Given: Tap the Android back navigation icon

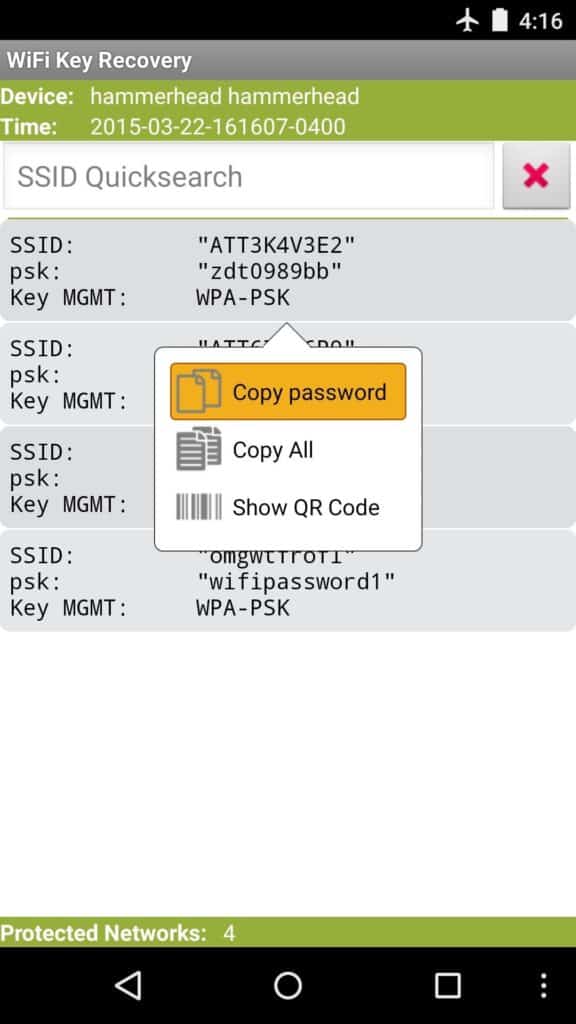Looking at the screenshot, I should pos(128,985).
